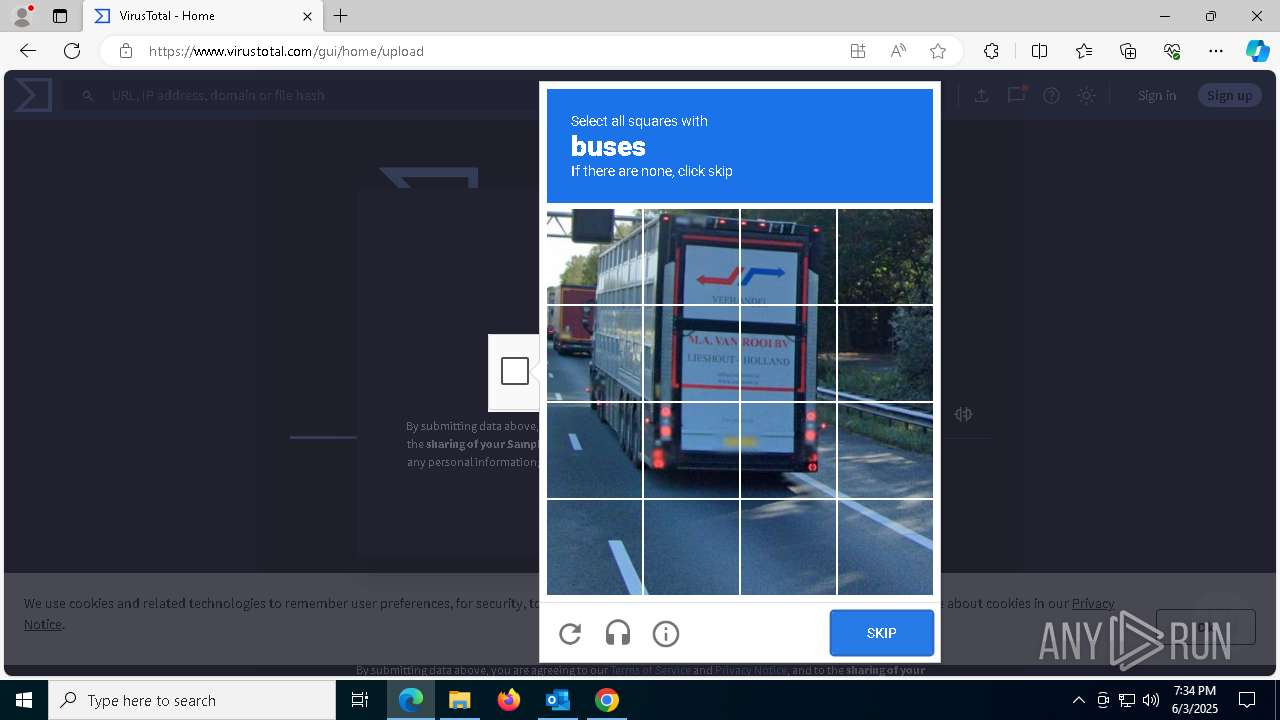This screenshot has width=1280, height=720.
Task: Open Windows Start menu
Action: tap(24, 700)
